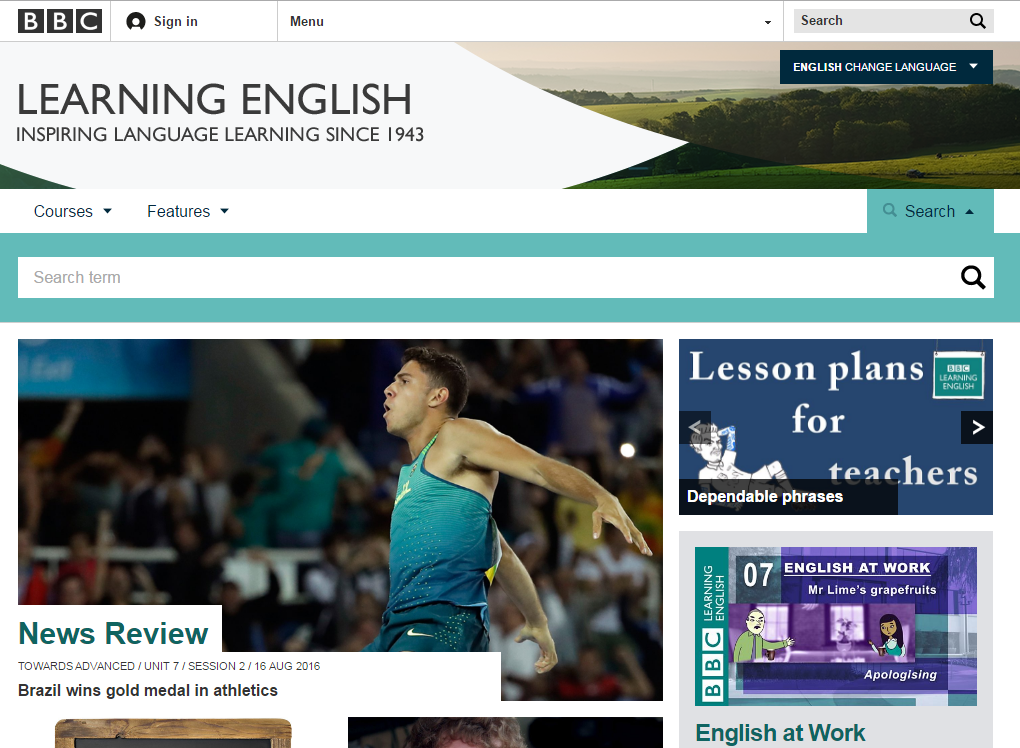Open the News Review heading link
Viewport: 1020px width, 748px height.
coord(113,634)
